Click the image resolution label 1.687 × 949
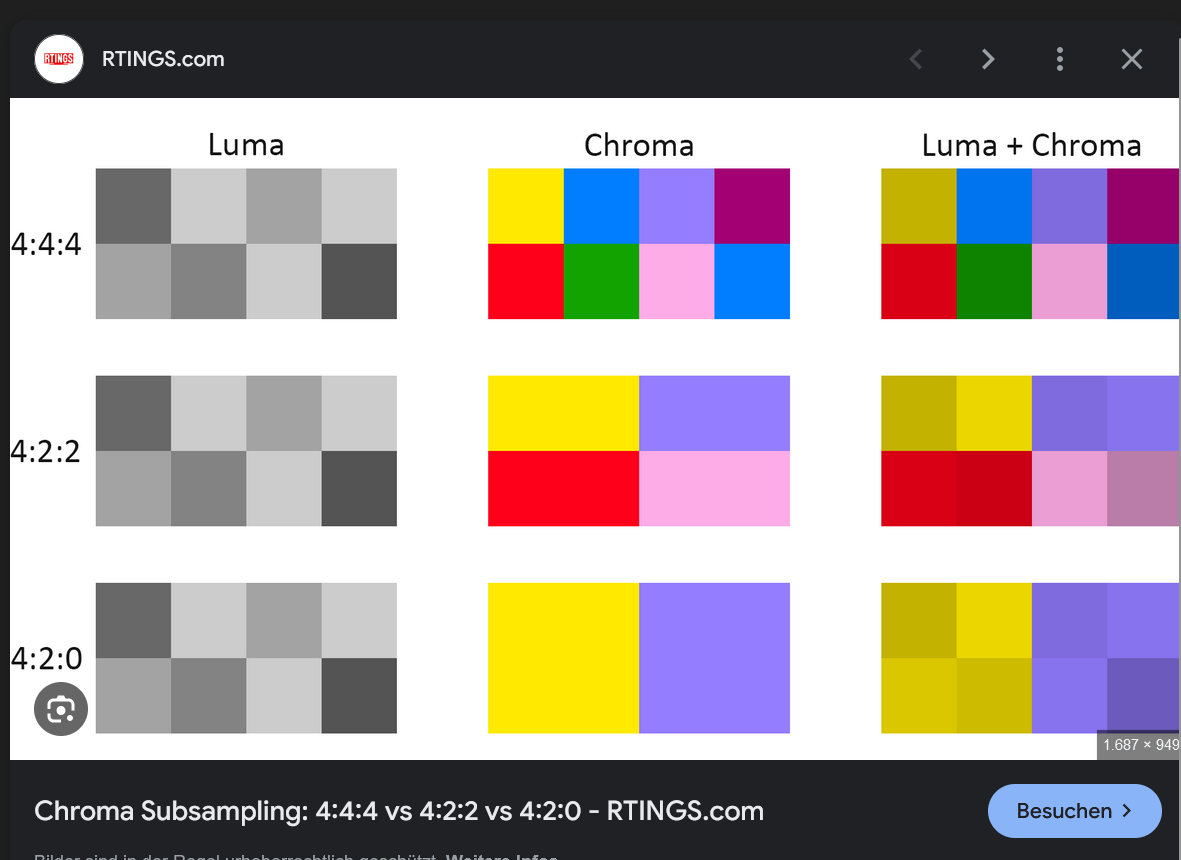Image resolution: width=1181 pixels, height=860 pixels. tap(1139, 745)
